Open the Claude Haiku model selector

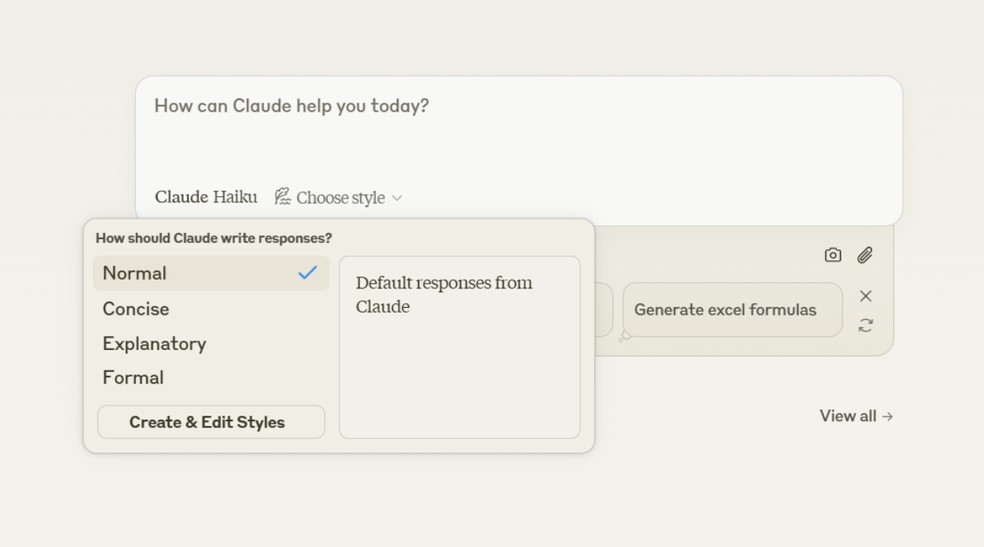(206, 197)
